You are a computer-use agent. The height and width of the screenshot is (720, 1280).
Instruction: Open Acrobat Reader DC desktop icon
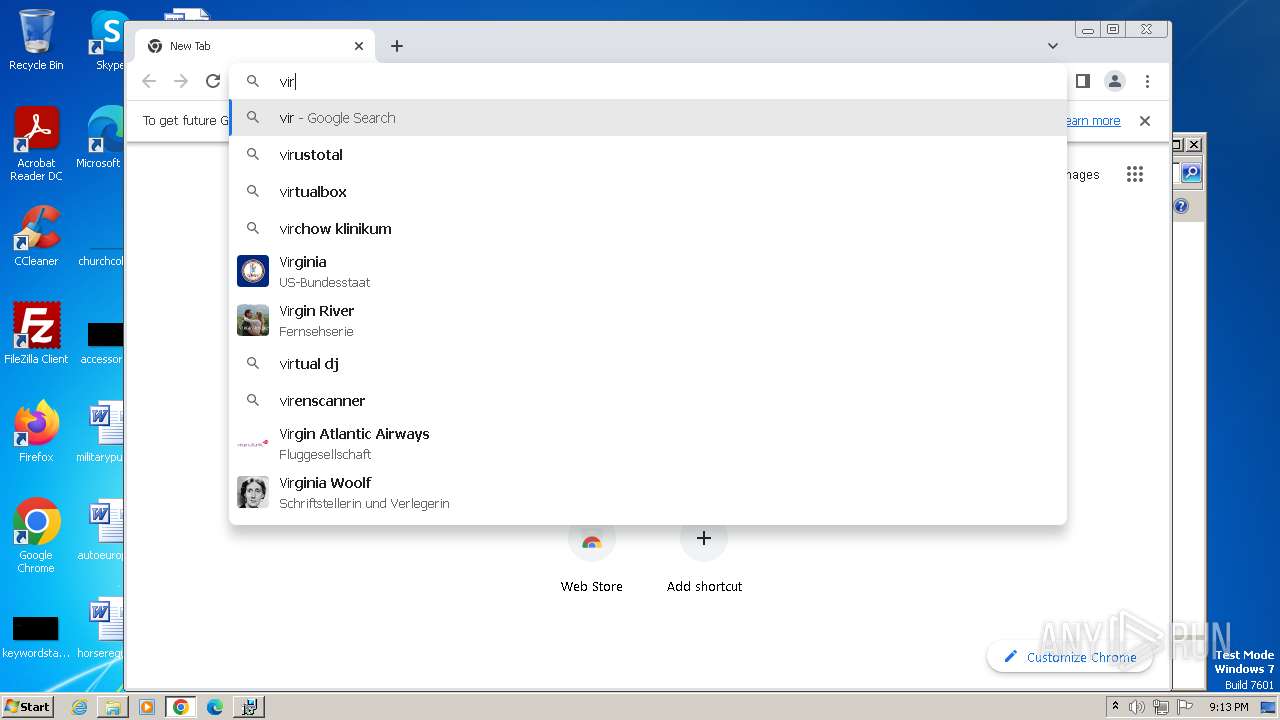[x=36, y=144]
